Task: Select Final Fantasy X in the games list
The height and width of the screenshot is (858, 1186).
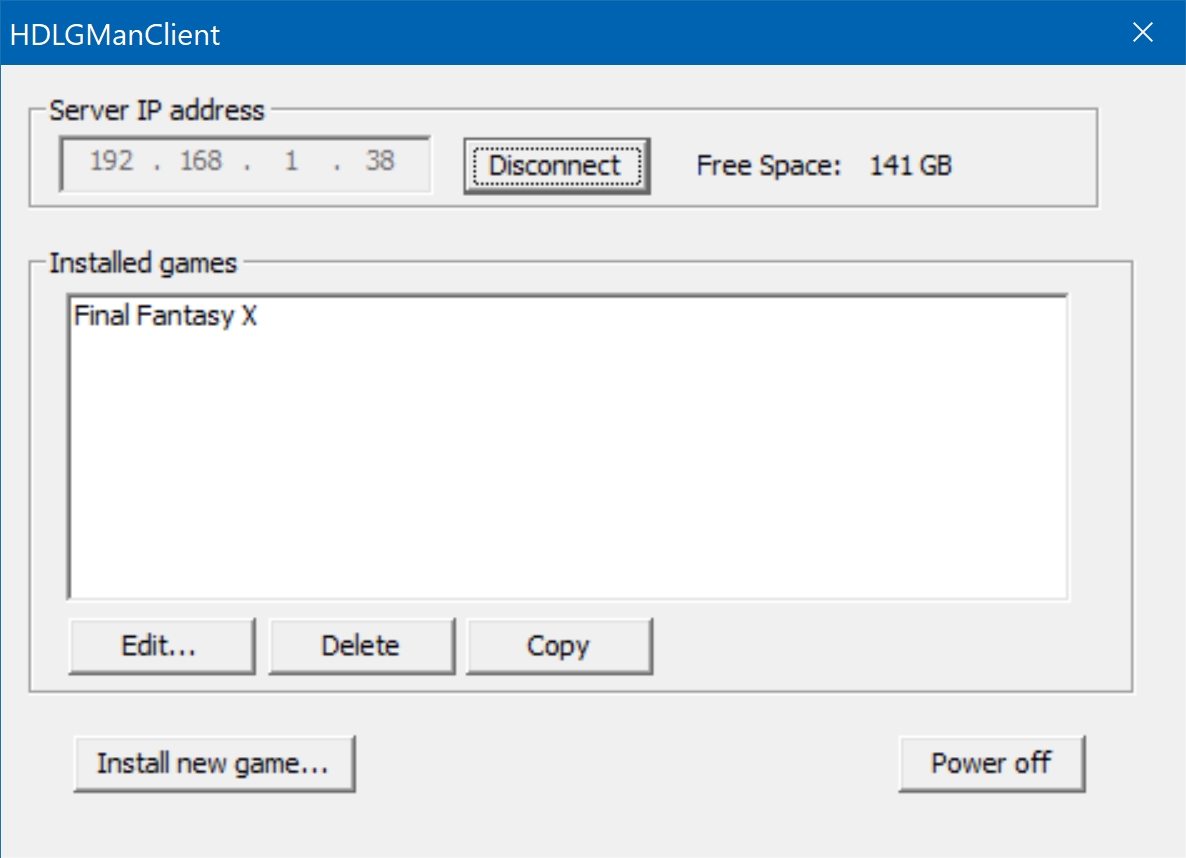Action: [166, 316]
